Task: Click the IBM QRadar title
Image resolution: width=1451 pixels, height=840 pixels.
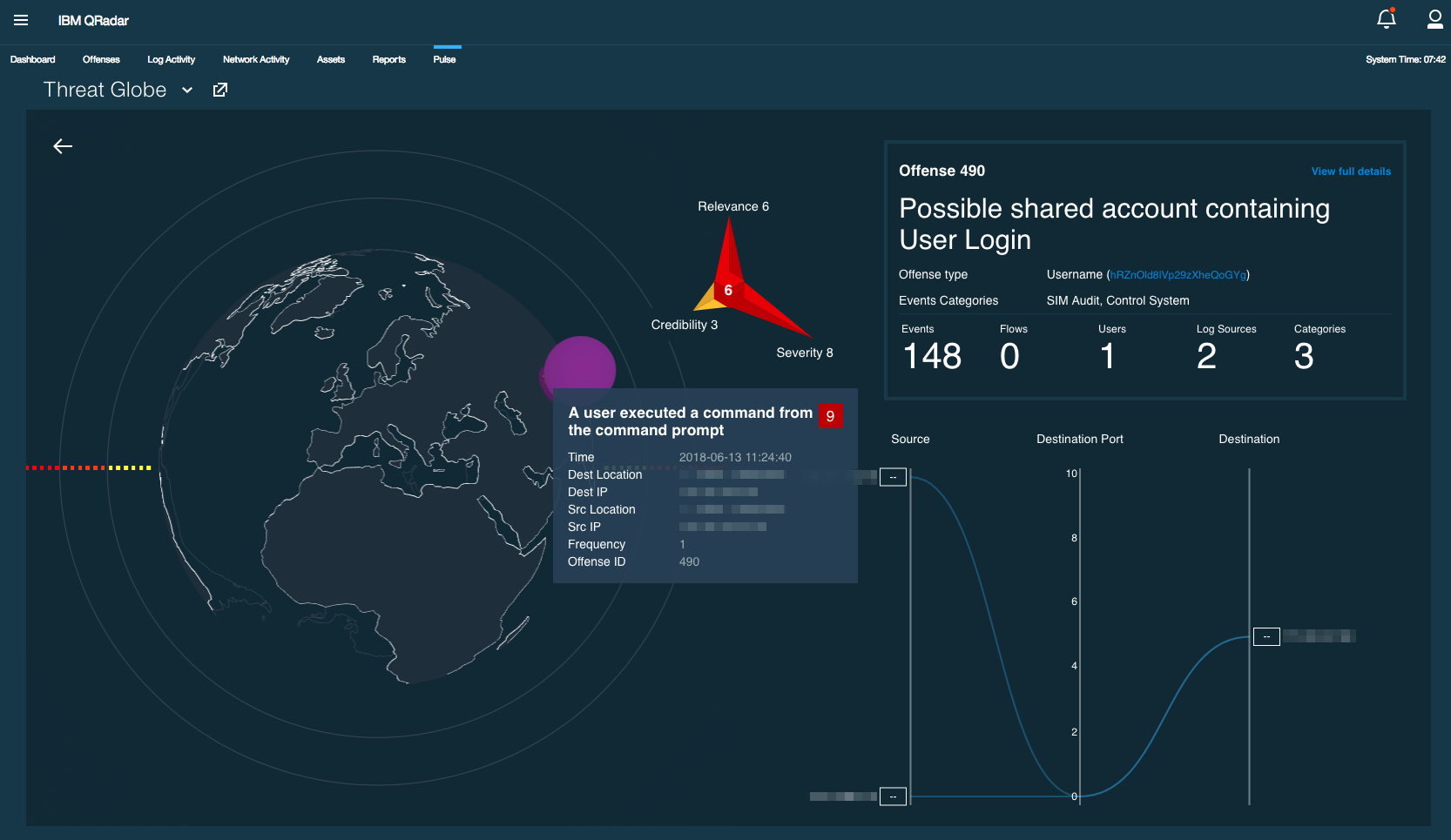Action: [93, 20]
